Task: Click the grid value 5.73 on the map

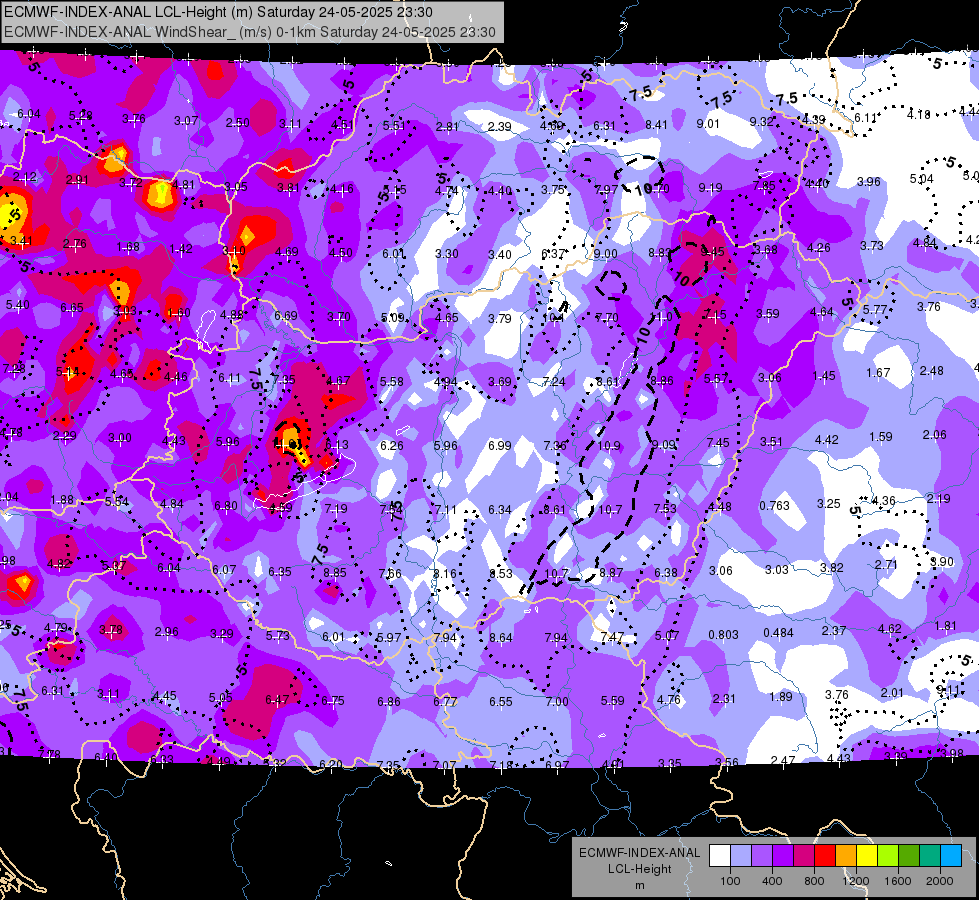Action: click(277, 635)
